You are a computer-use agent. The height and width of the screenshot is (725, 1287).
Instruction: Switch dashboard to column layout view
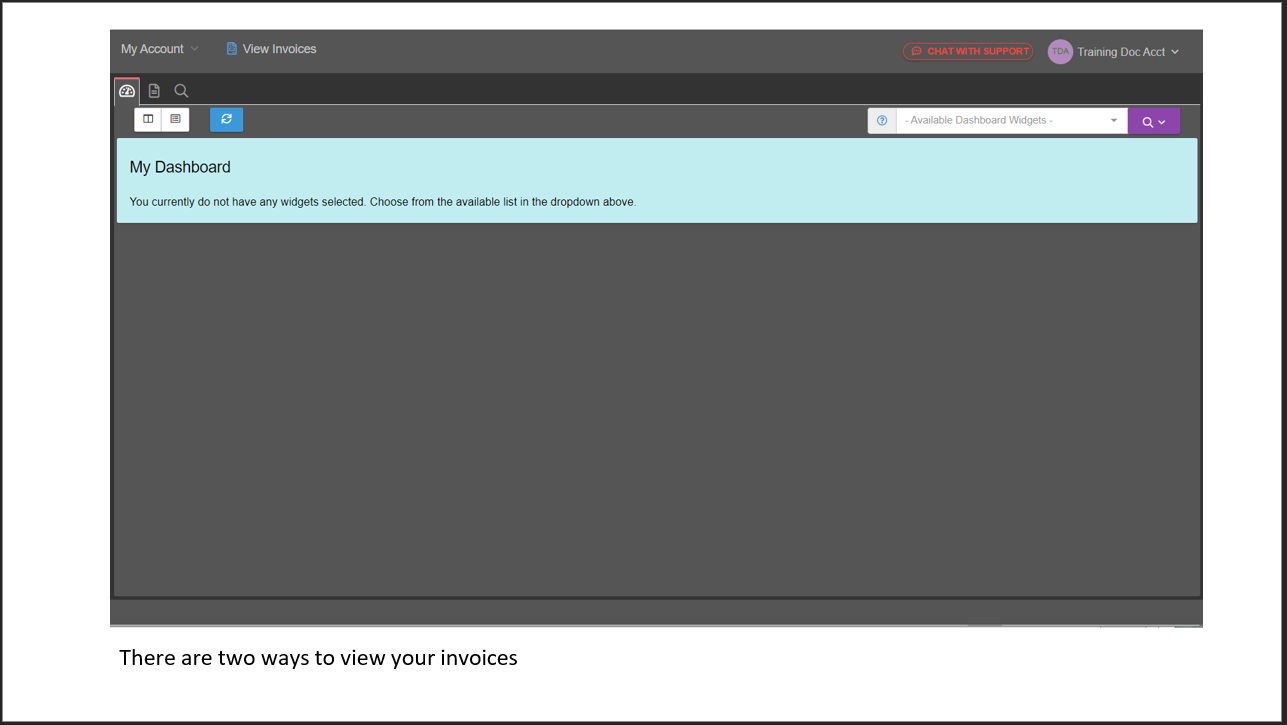[x=148, y=120]
